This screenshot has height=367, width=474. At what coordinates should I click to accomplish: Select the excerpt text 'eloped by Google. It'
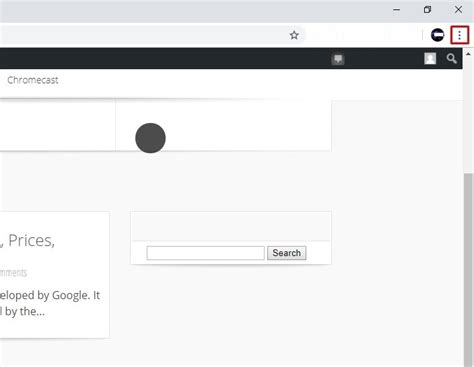50,295
